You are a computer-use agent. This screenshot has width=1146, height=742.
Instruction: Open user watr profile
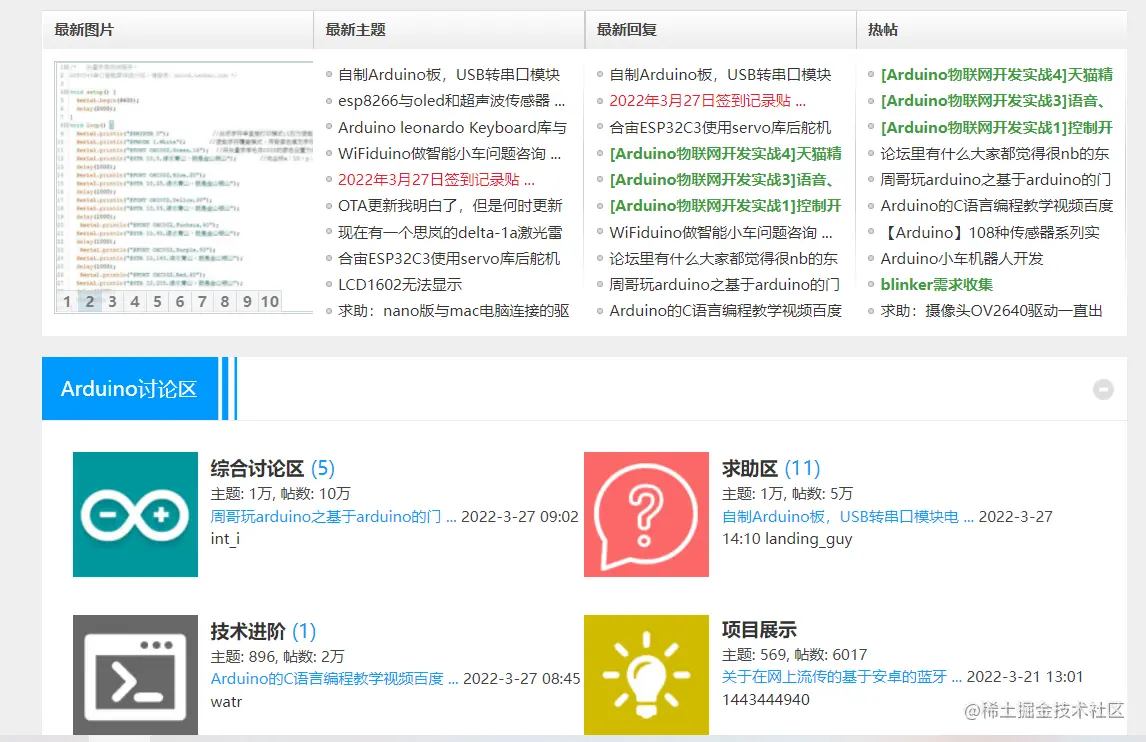[226, 702]
